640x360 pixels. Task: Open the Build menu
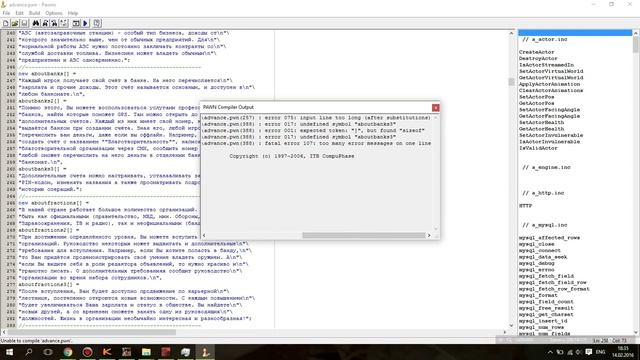(x=34, y=13)
